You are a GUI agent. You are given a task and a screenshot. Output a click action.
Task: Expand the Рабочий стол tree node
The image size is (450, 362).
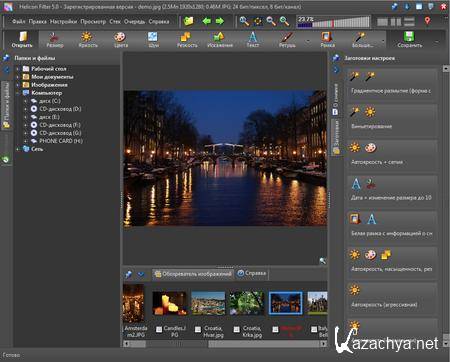(x=18, y=69)
